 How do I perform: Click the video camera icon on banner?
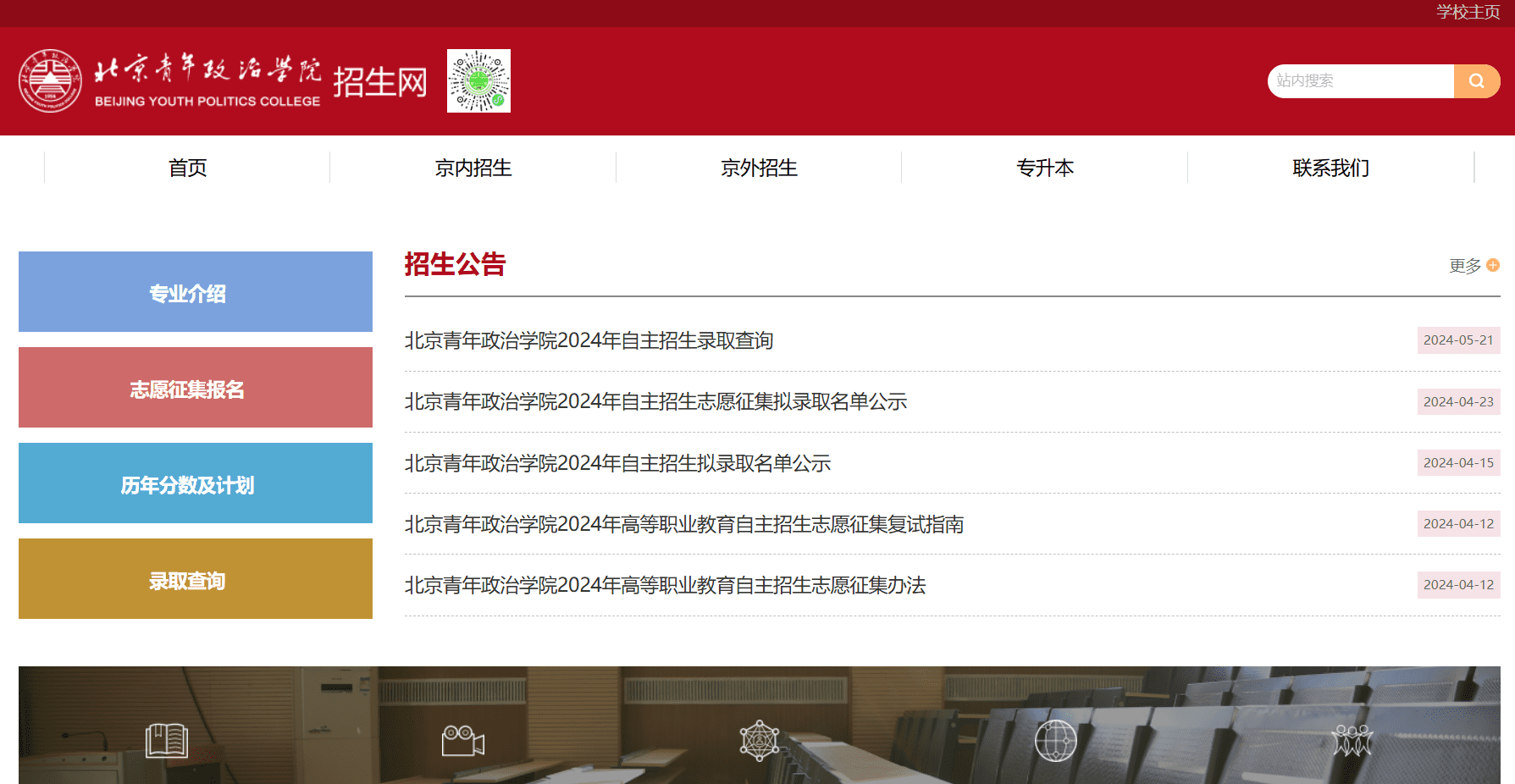(x=462, y=741)
